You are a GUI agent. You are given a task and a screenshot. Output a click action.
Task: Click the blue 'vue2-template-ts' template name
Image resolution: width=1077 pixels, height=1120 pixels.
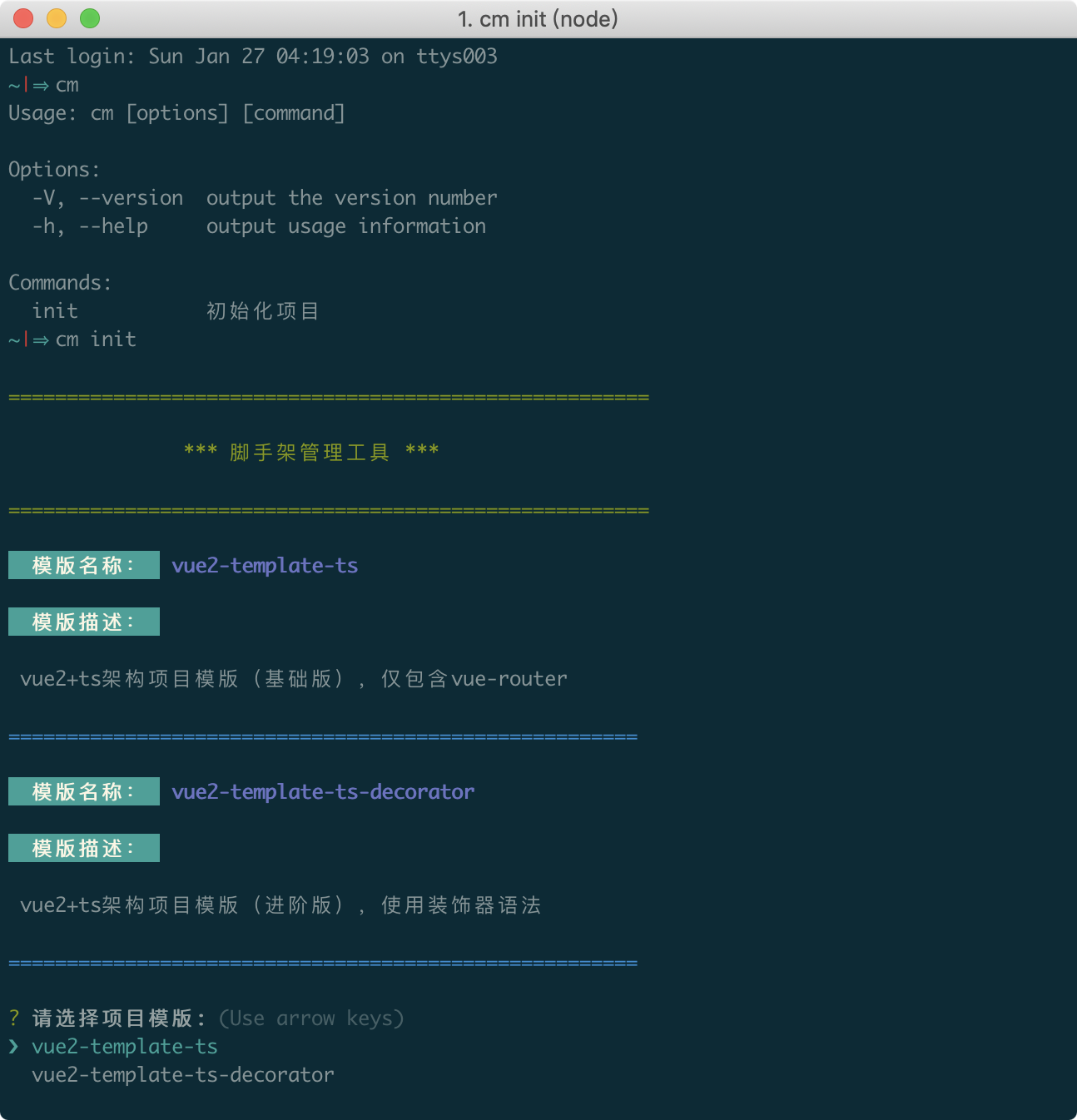click(265, 566)
